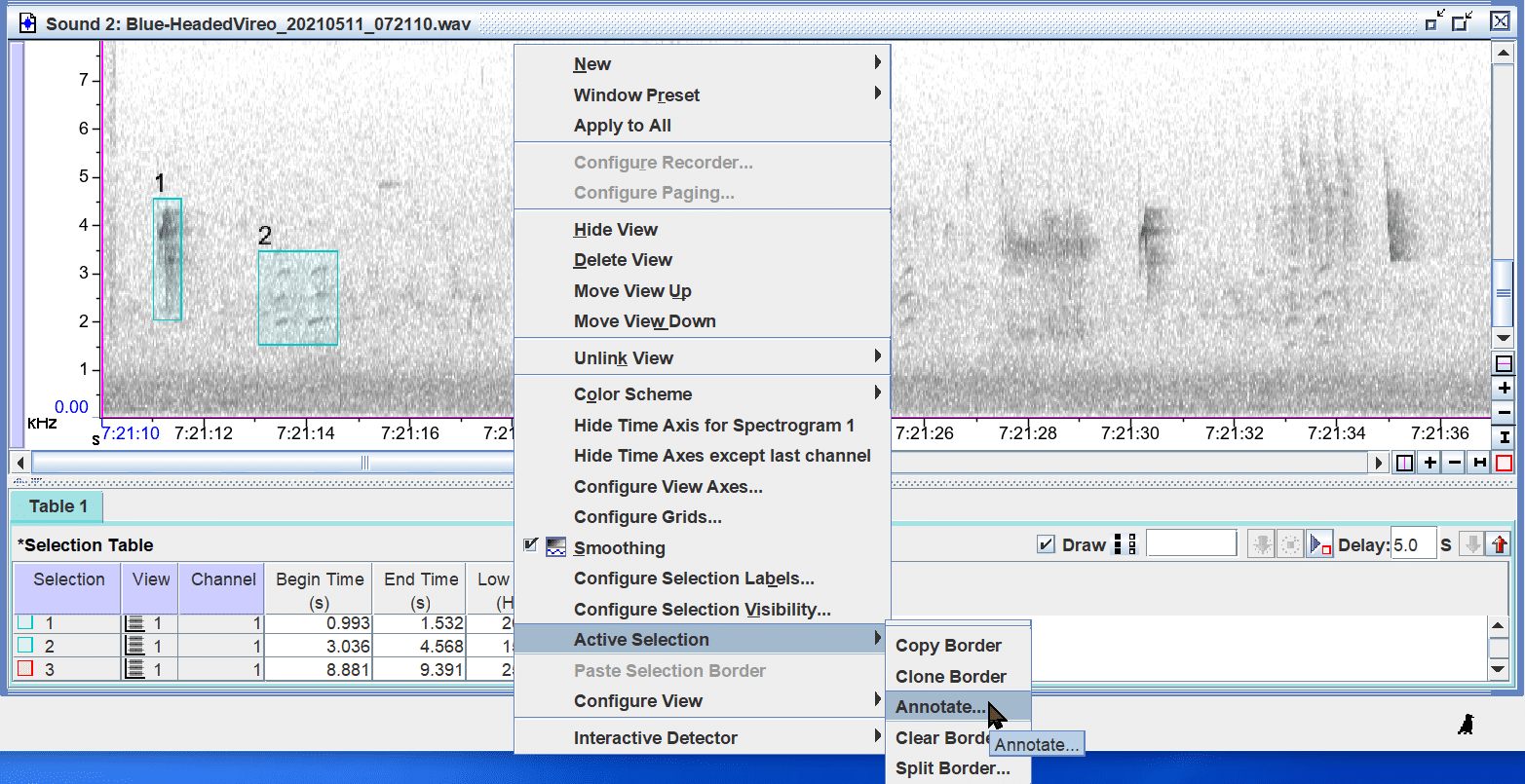The image size is (1525, 784).
Task: Click the horizontal zoom out minus button
Action: (x=1455, y=463)
